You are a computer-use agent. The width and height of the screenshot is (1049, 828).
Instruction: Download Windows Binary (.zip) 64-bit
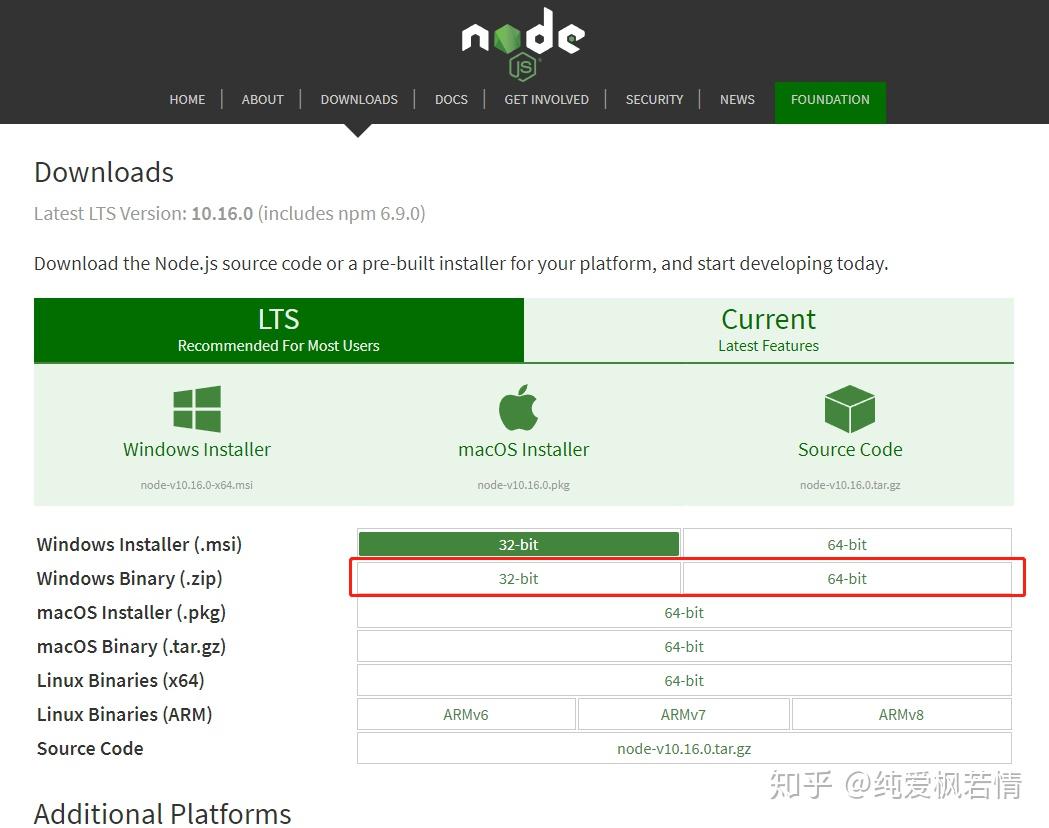(847, 579)
